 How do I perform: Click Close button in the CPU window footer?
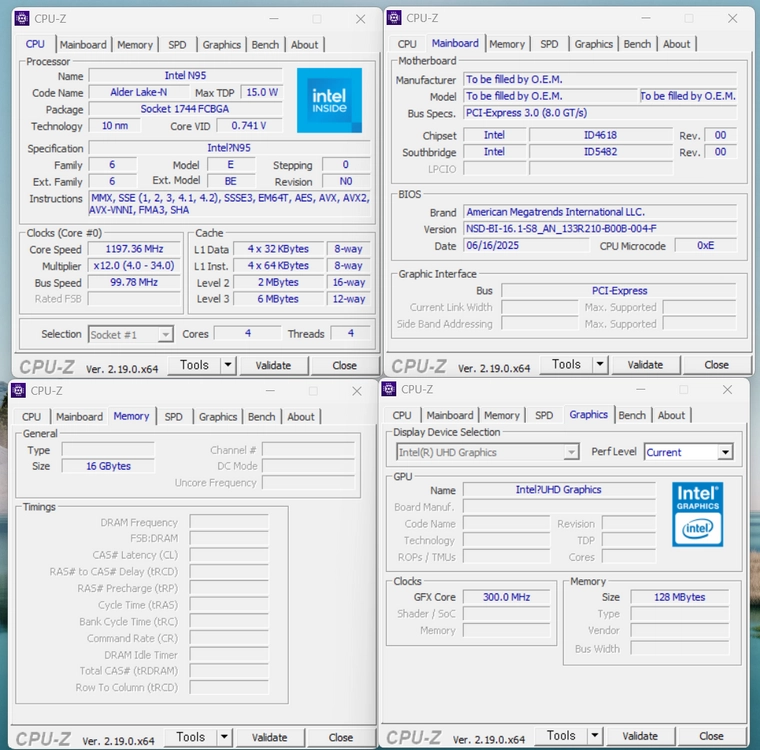345,366
